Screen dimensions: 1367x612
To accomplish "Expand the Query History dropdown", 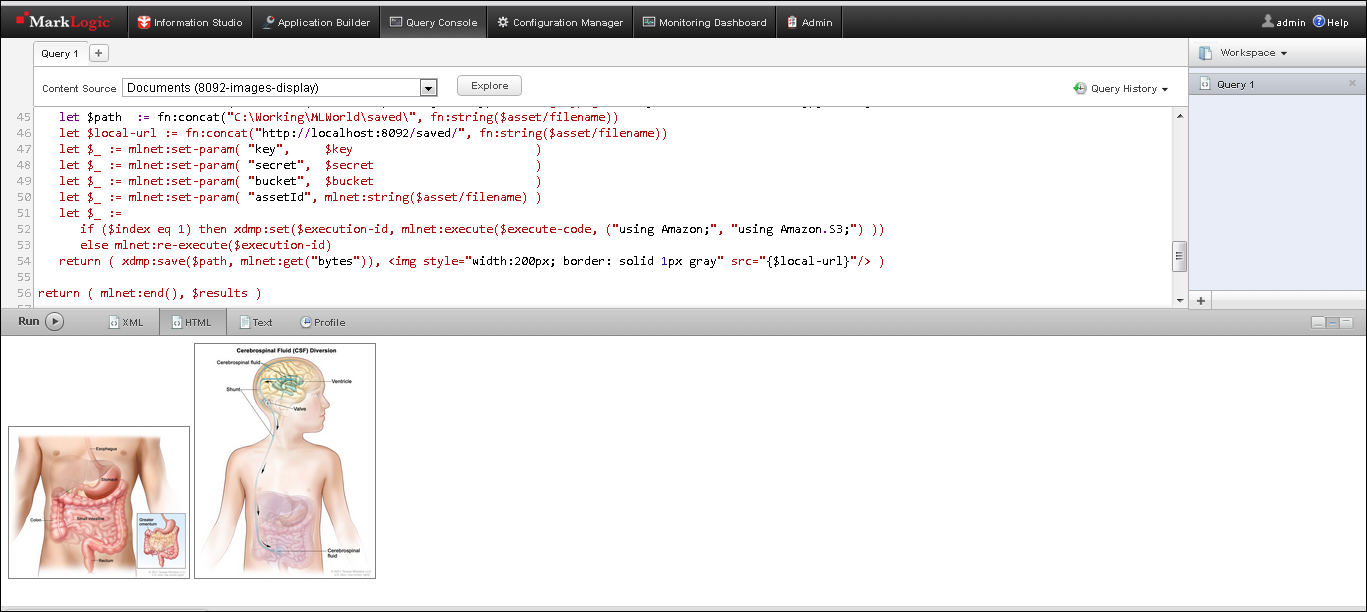I will tap(1120, 88).
